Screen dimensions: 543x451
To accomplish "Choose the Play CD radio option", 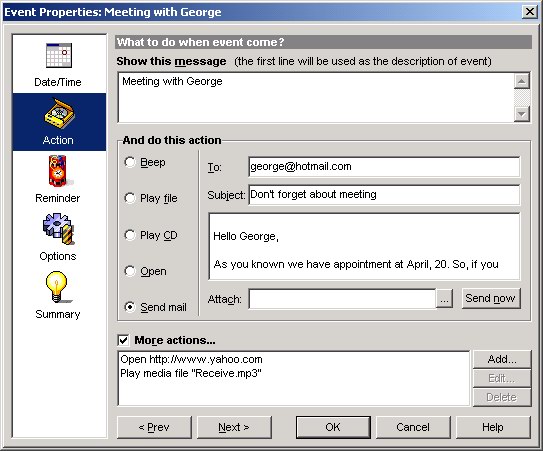I will [130, 235].
